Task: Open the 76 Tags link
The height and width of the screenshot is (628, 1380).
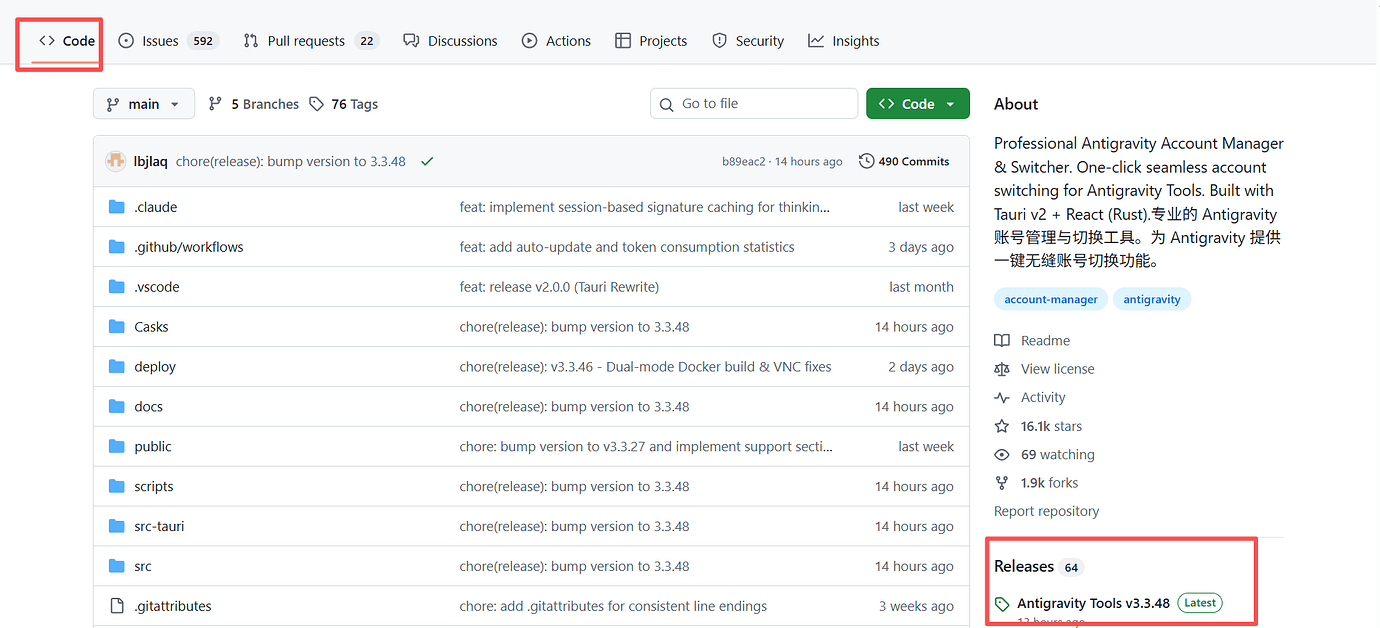Action: point(344,104)
